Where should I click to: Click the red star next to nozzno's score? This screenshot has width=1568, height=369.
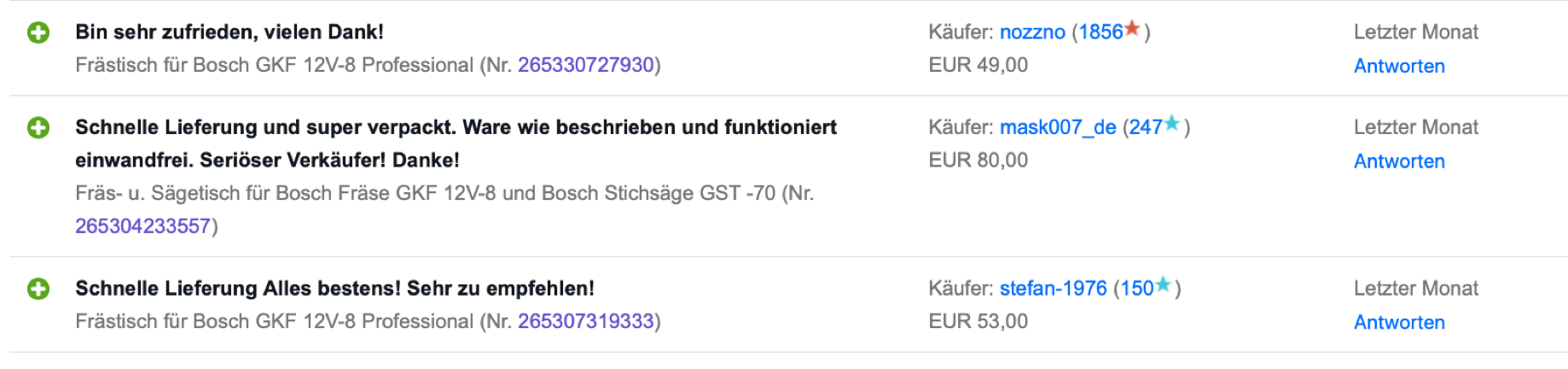1132,29
